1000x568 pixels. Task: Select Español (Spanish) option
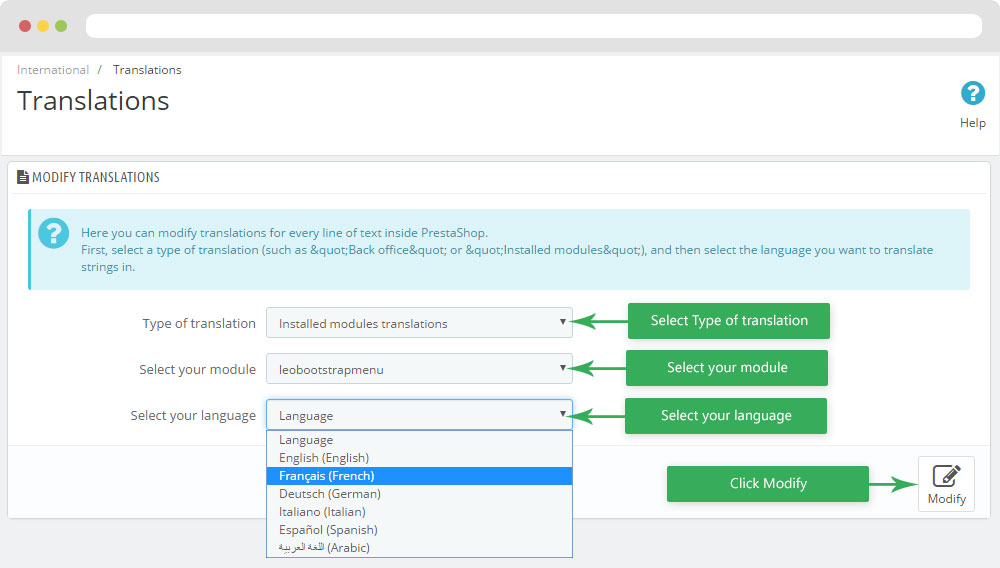tap(419, 529)
